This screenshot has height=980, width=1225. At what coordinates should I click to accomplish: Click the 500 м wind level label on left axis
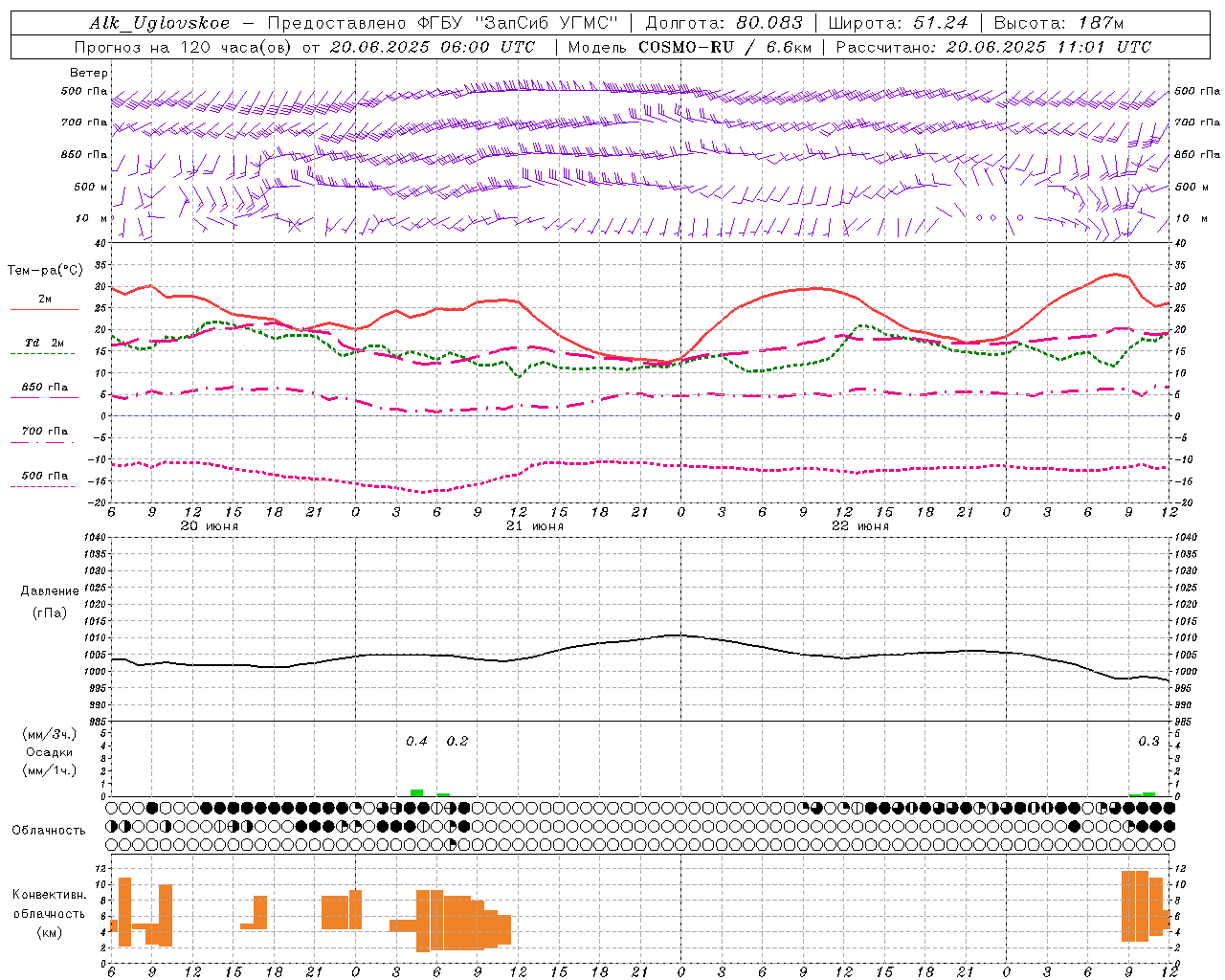(92, 187)
